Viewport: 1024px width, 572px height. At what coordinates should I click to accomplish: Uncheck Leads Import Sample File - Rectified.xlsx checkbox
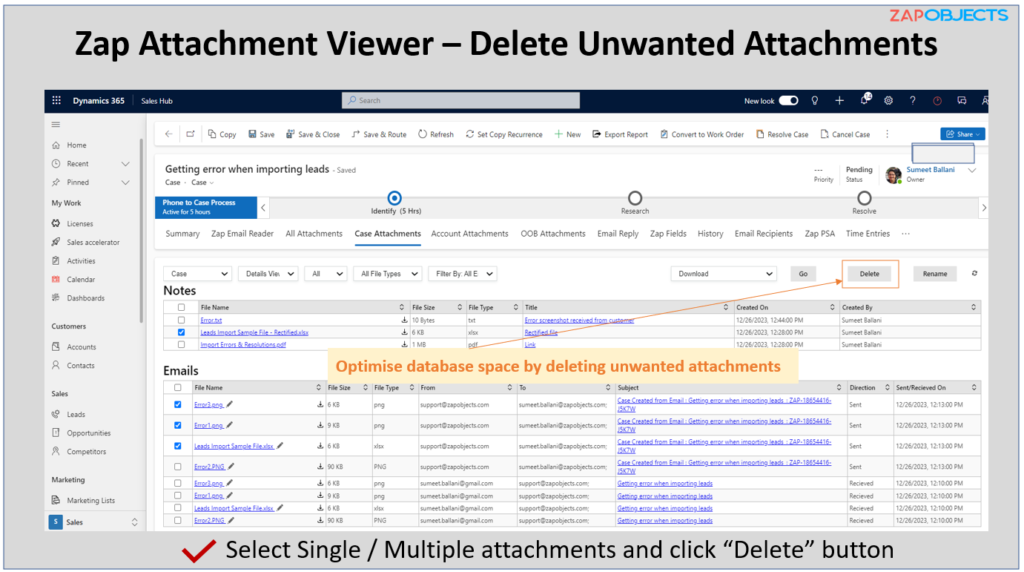pyautogui.click(x=182, y=332)
